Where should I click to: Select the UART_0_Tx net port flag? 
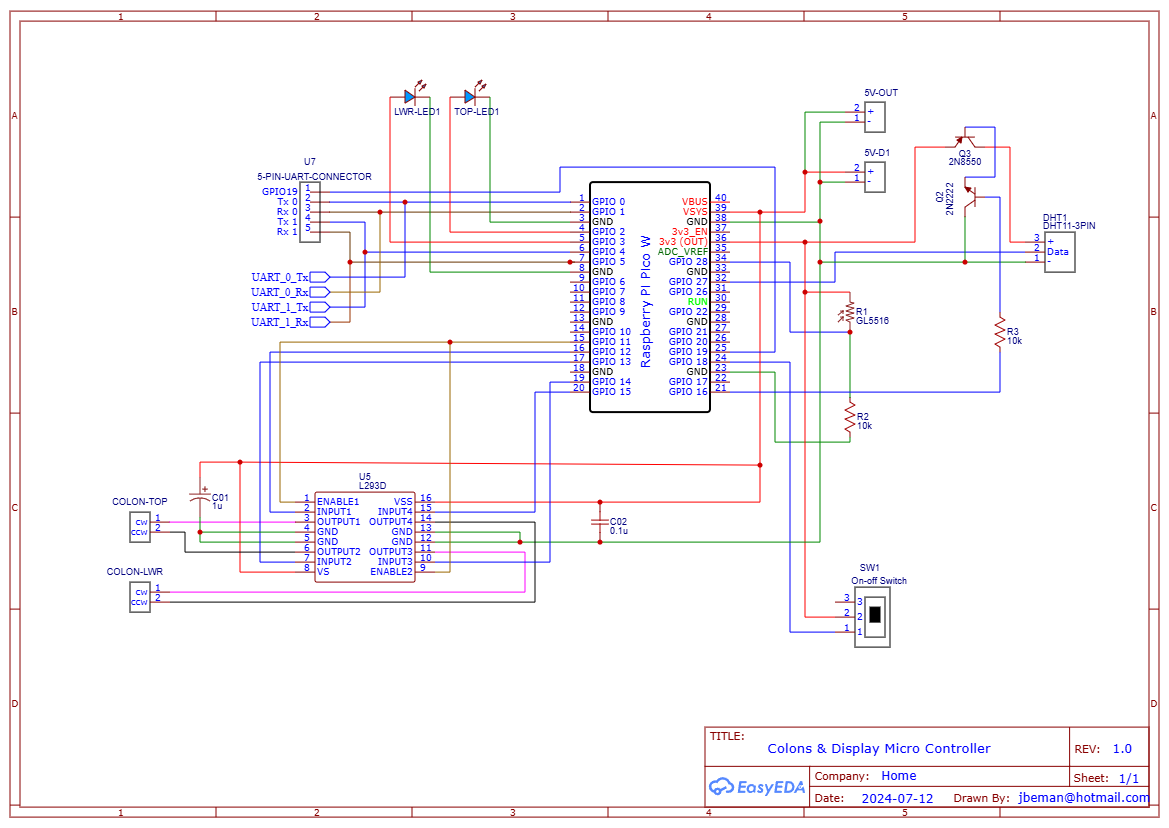[319, 277]
